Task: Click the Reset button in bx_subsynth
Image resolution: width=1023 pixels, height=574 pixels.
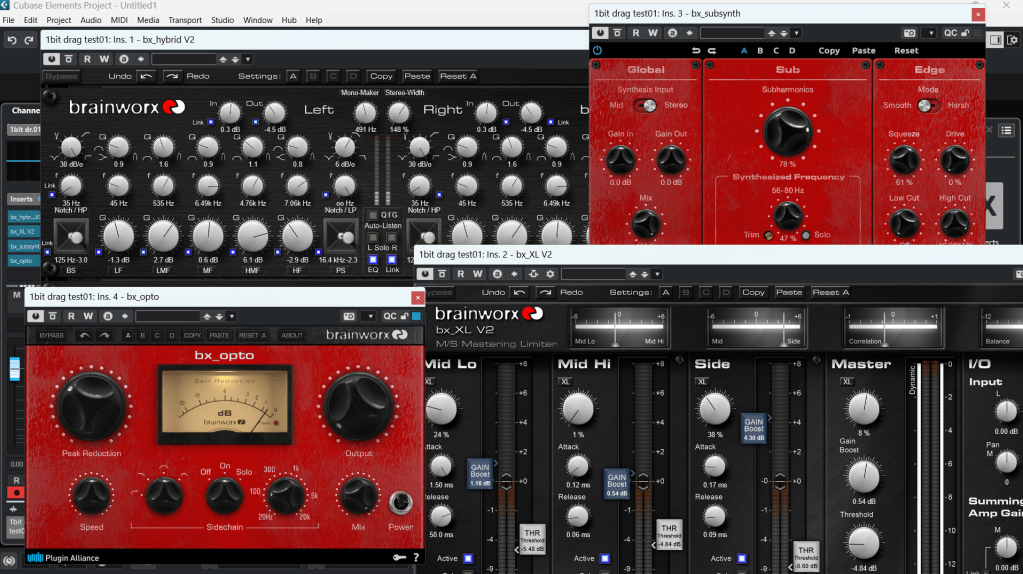Action: 906,50
